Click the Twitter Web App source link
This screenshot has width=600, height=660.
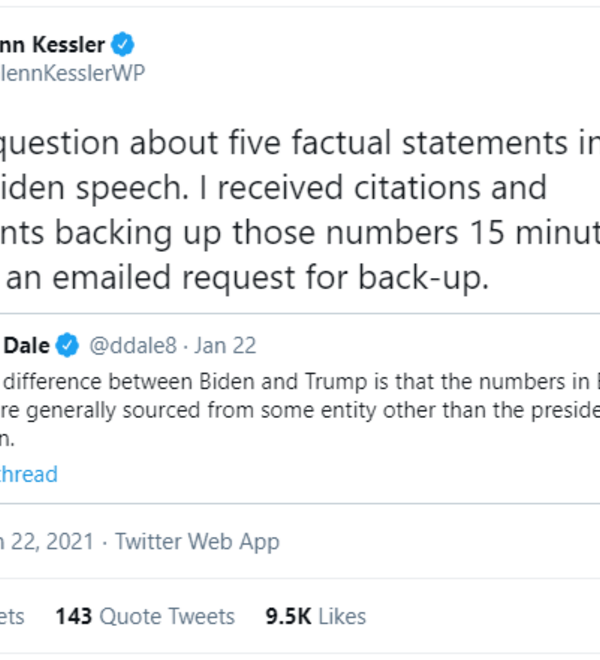coord(197,542)
